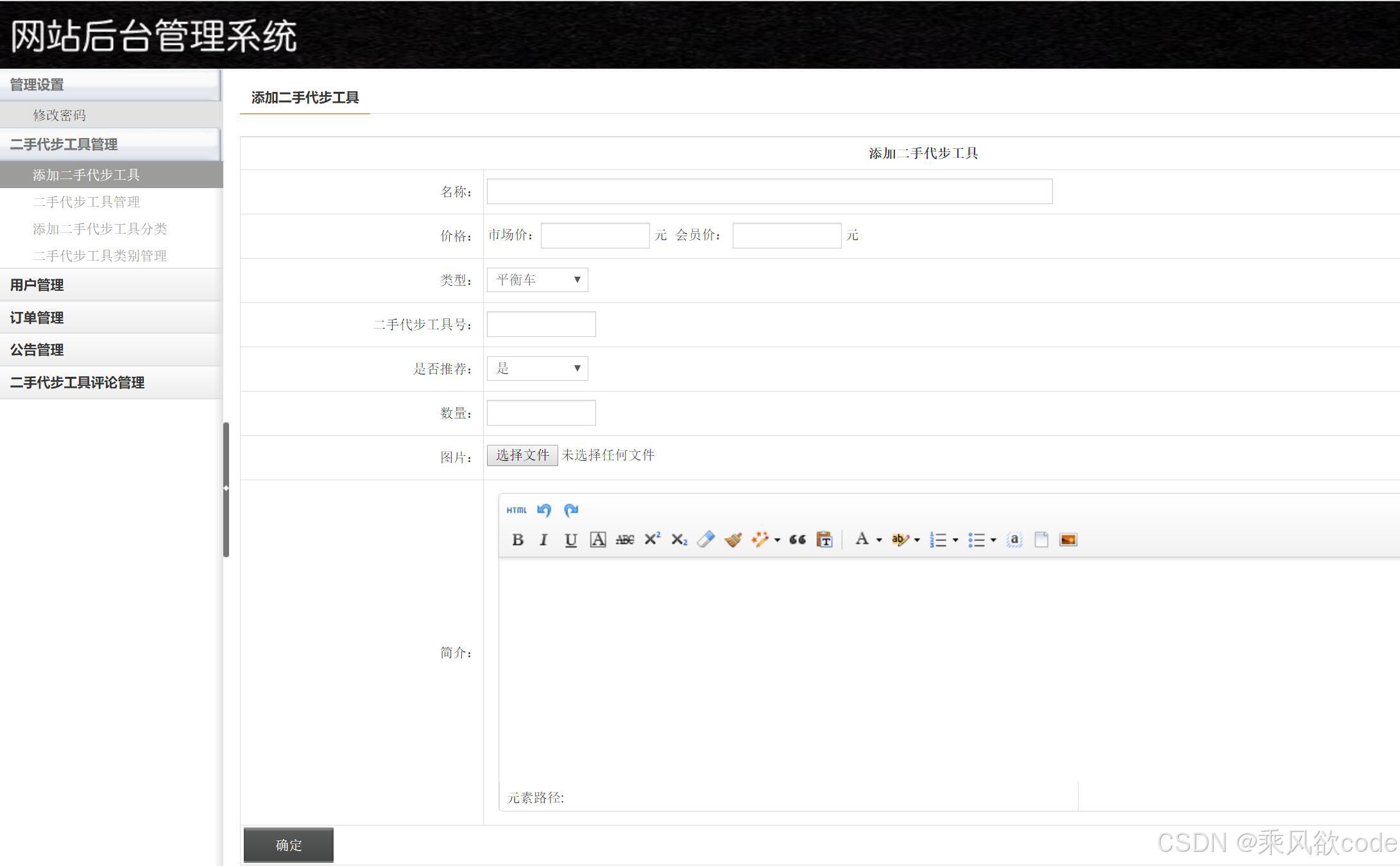
Task: Open 二手代步工具类别管理 in the sidebar
Action: coord(99,256)
